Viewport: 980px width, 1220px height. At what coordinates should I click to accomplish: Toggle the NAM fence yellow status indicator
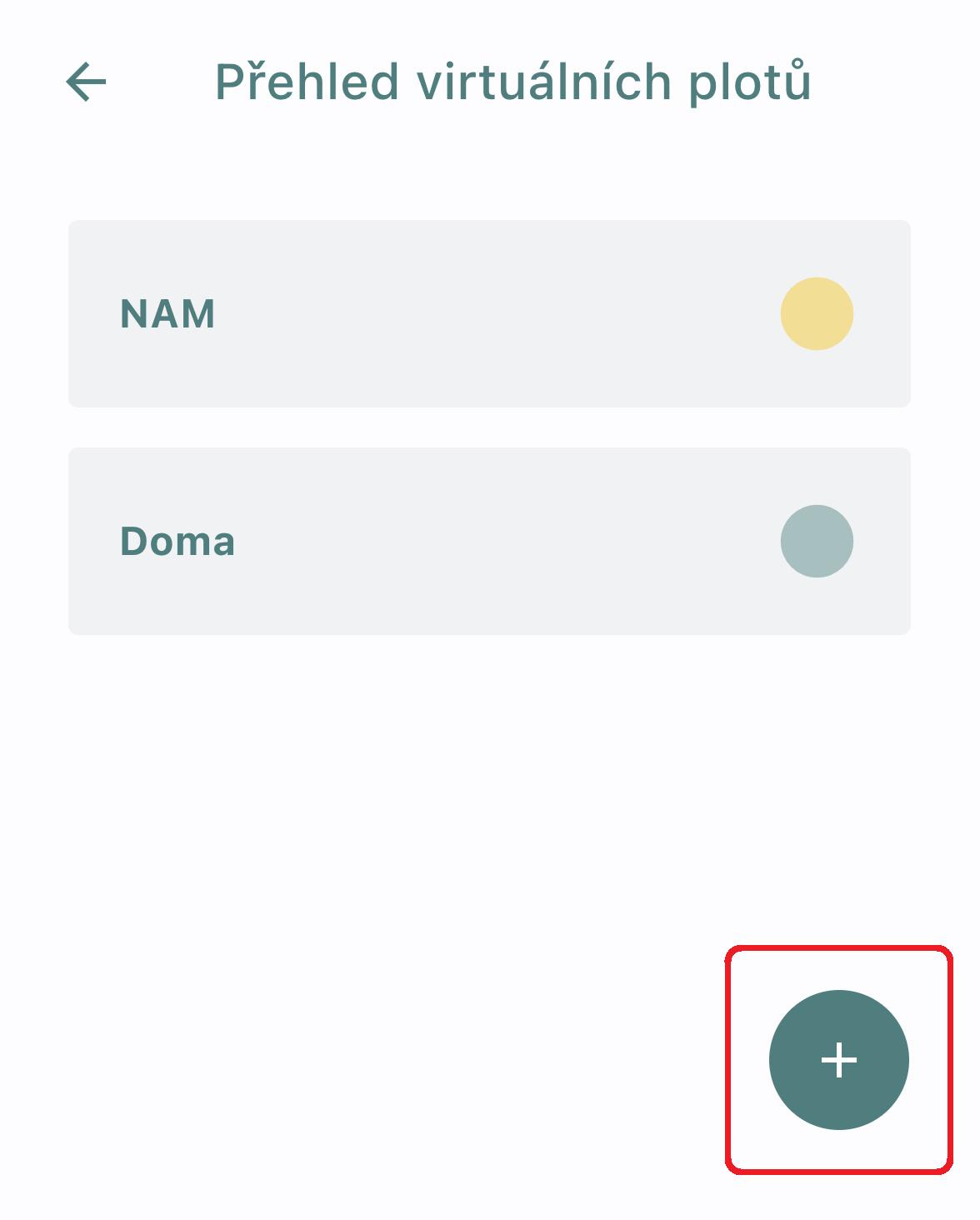point(817,313)
